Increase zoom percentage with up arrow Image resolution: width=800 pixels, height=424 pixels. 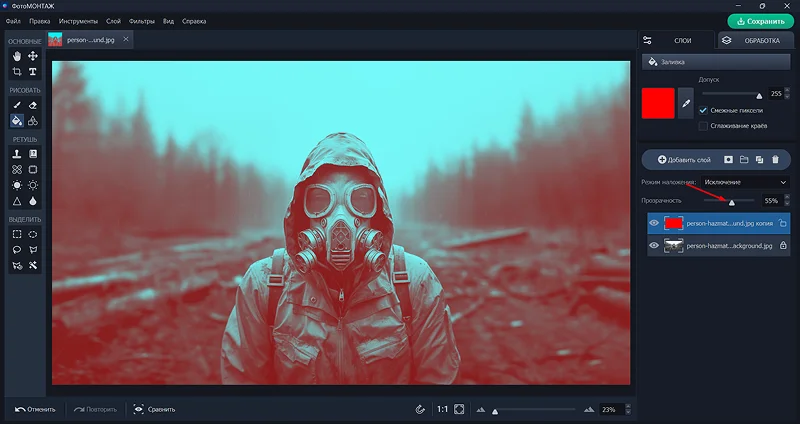[628, 406]
